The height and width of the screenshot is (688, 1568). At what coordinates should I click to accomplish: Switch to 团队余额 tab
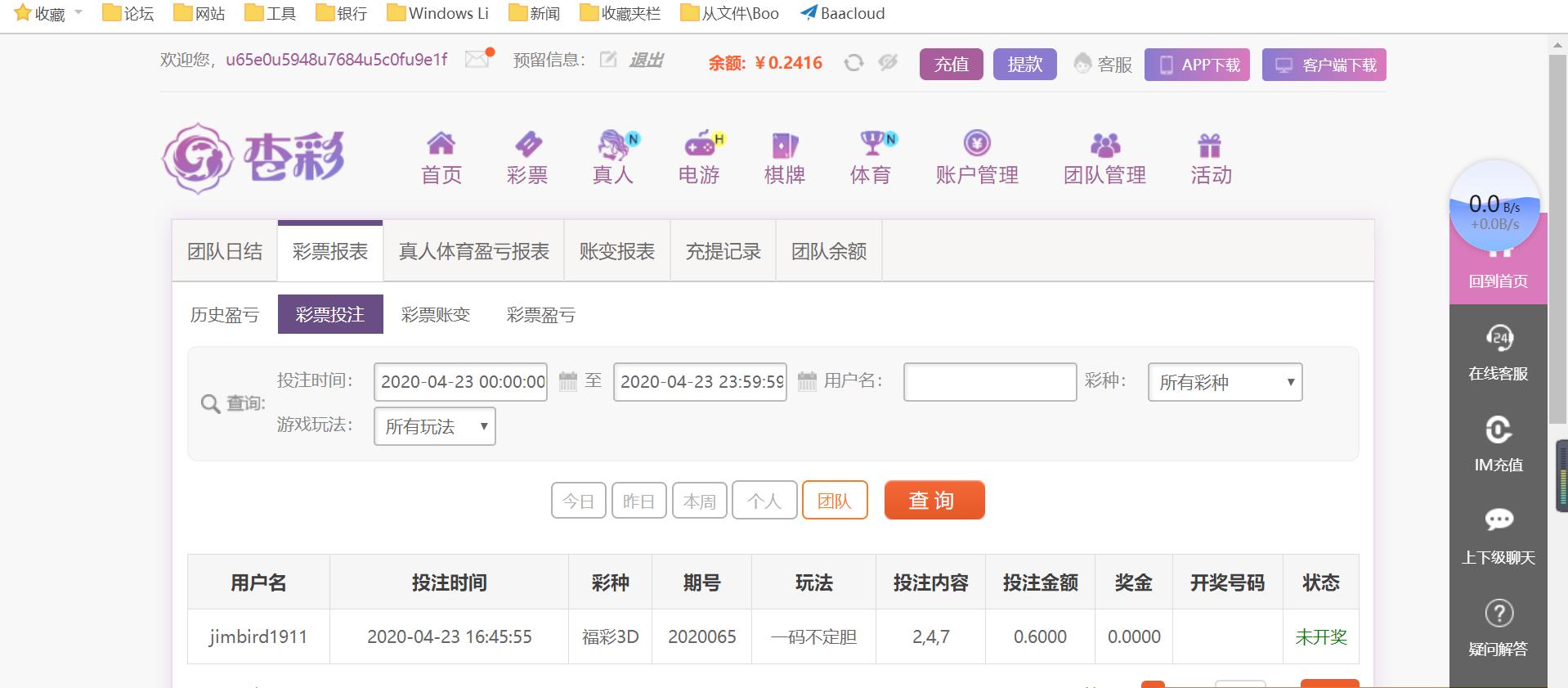[829, 251]
